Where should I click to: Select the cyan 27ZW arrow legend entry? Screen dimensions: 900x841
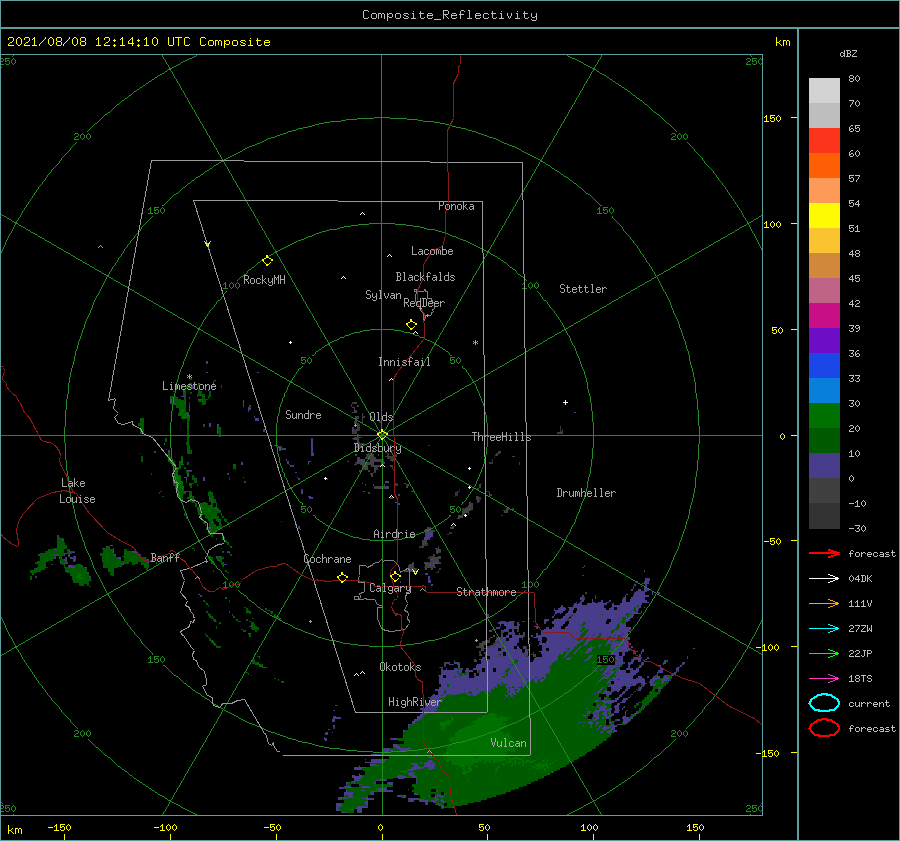coord(824,628)
